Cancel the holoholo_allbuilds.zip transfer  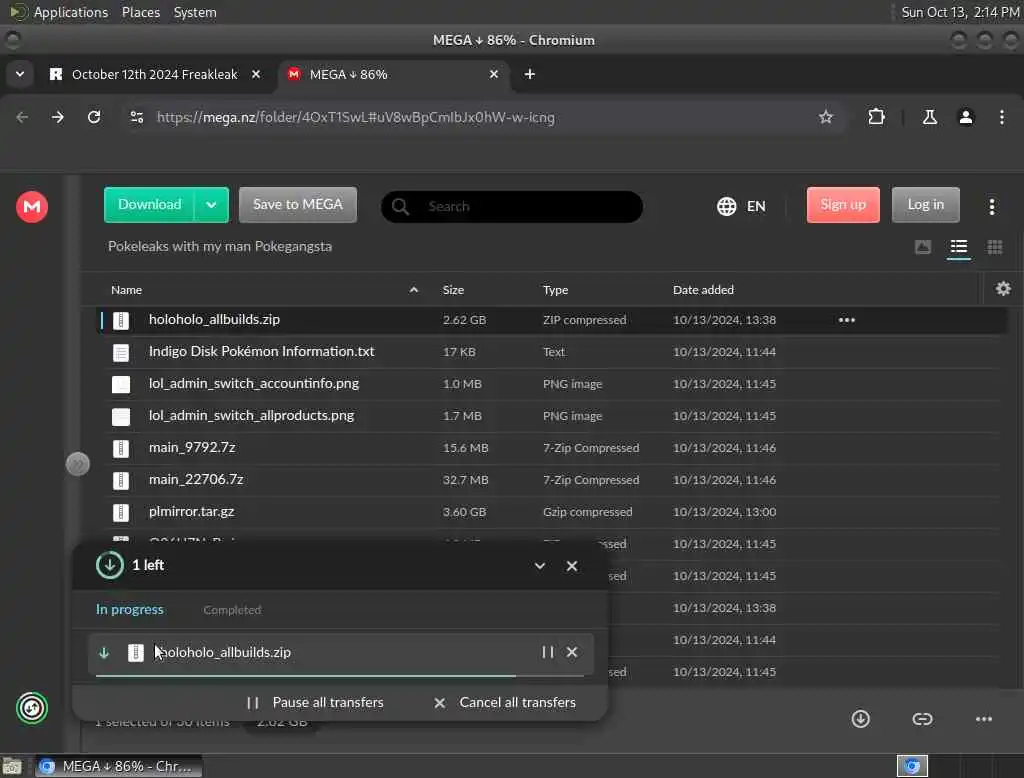[x=571, y=652]
